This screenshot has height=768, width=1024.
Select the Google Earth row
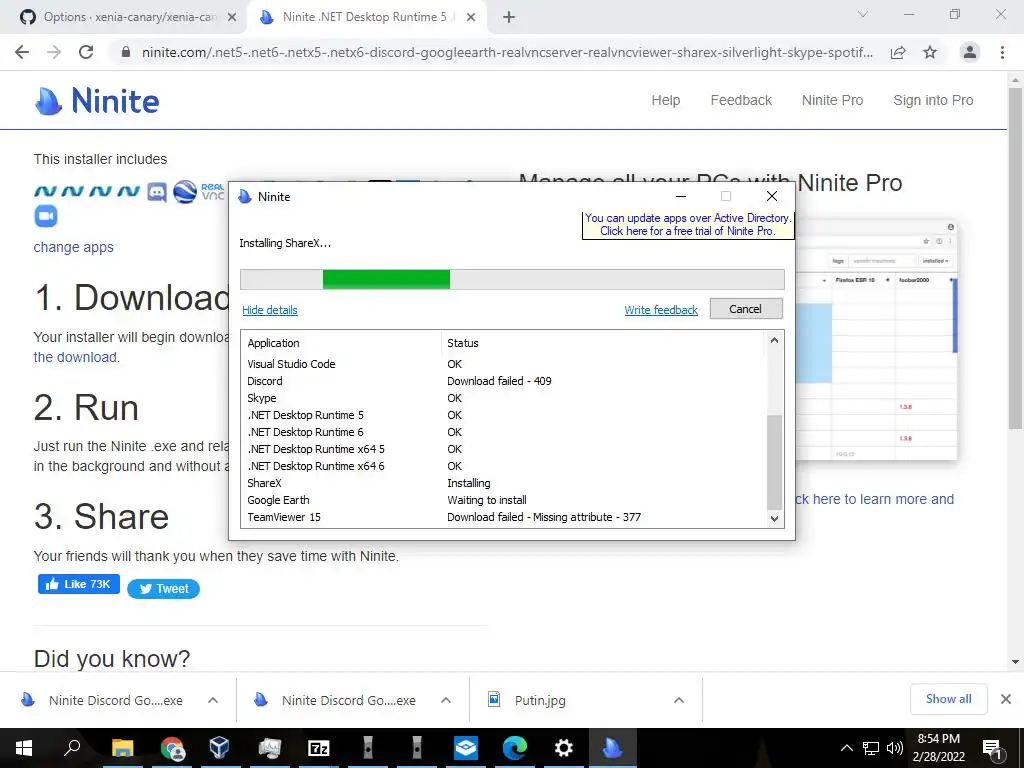coord(504,500)
